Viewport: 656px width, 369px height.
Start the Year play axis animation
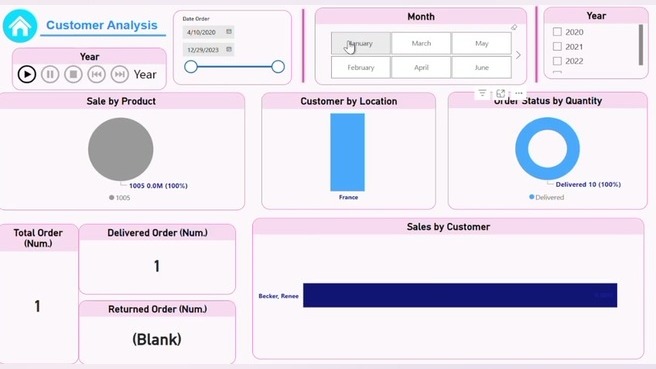click(x=27, y=74)
